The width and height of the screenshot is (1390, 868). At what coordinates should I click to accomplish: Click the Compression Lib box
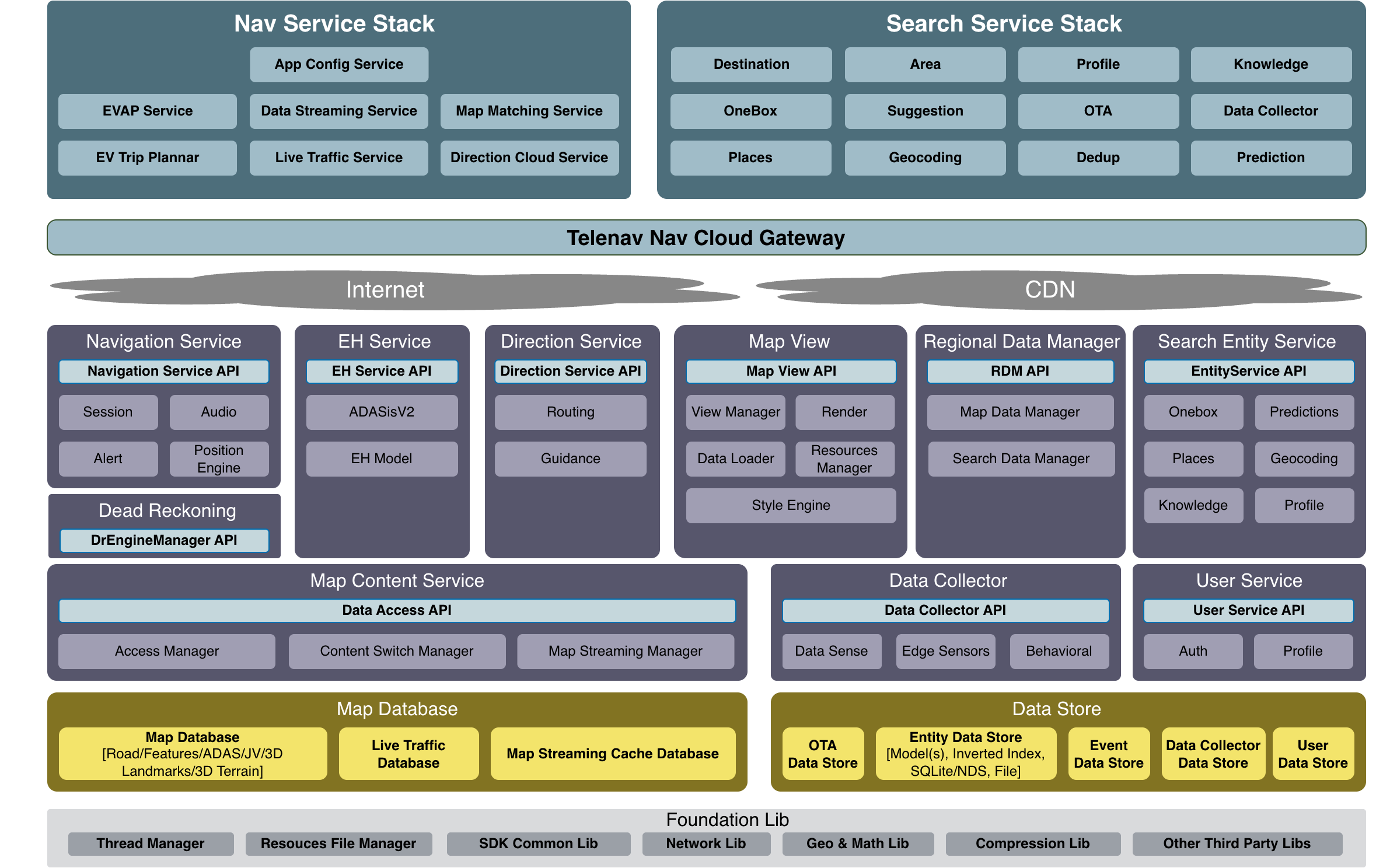[1033, 843]
